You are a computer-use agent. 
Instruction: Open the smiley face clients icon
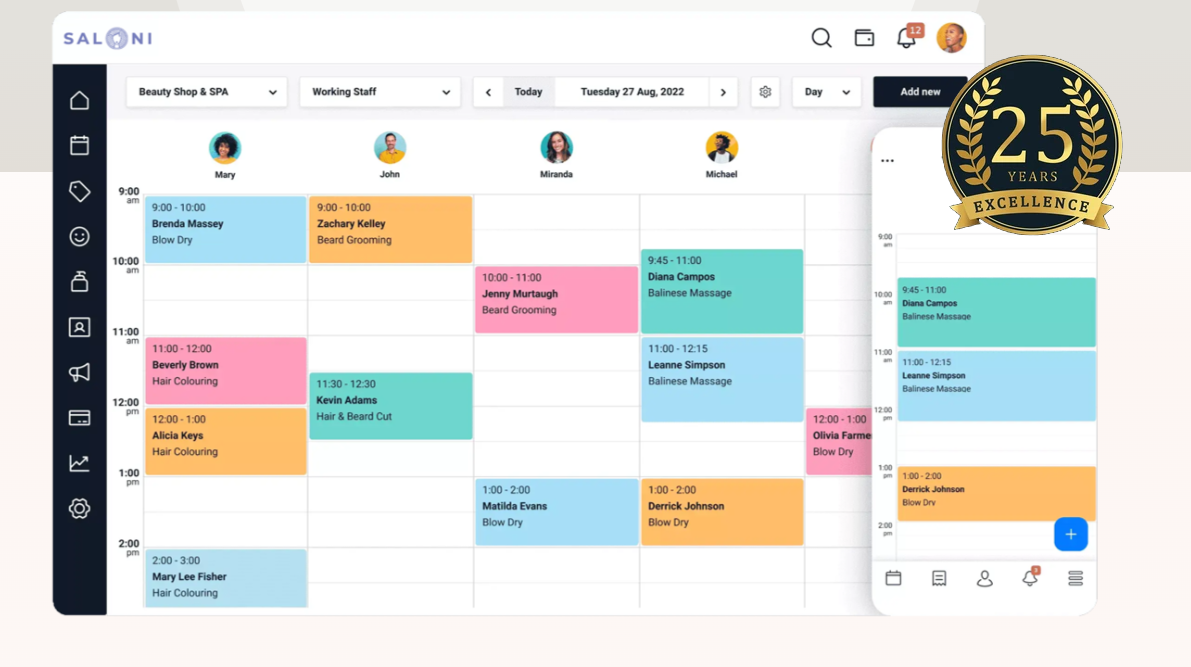tap(79, 237)
